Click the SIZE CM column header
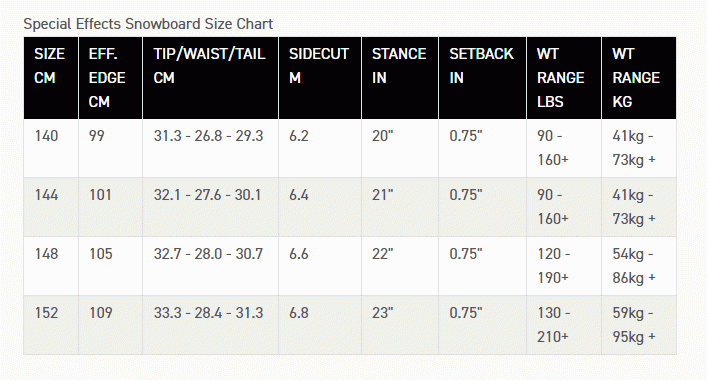 [x=51, y=78]
